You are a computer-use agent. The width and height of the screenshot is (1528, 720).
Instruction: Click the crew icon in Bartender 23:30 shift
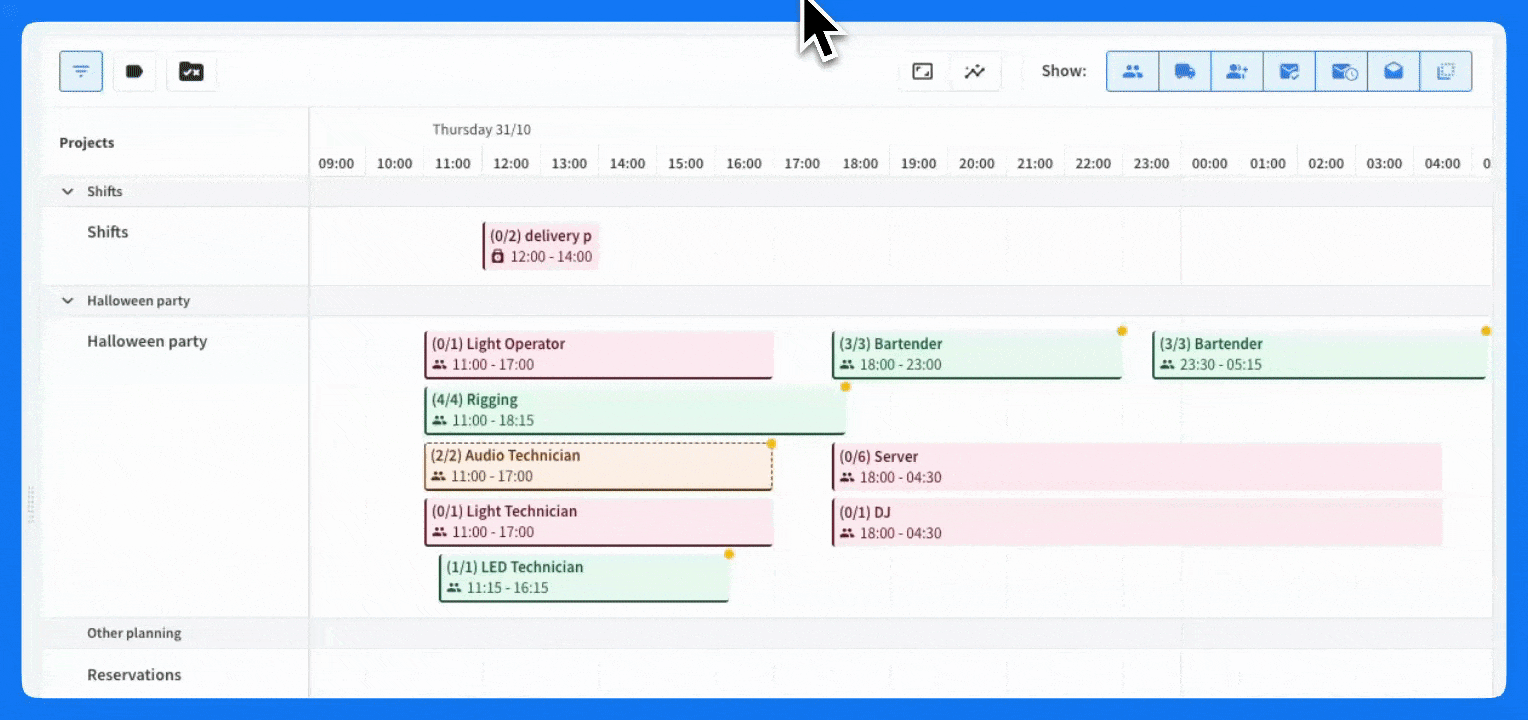point(1167,365)
